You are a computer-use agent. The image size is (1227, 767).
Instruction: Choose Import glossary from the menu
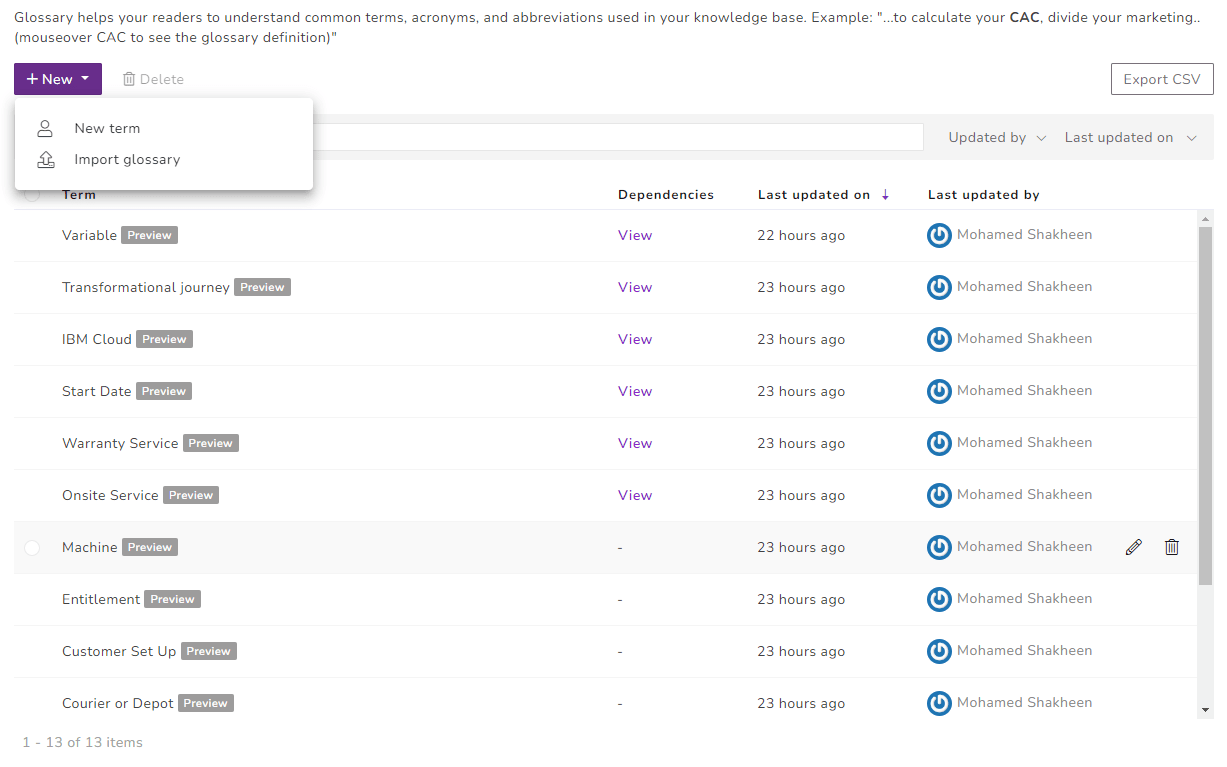pos(127,160)
